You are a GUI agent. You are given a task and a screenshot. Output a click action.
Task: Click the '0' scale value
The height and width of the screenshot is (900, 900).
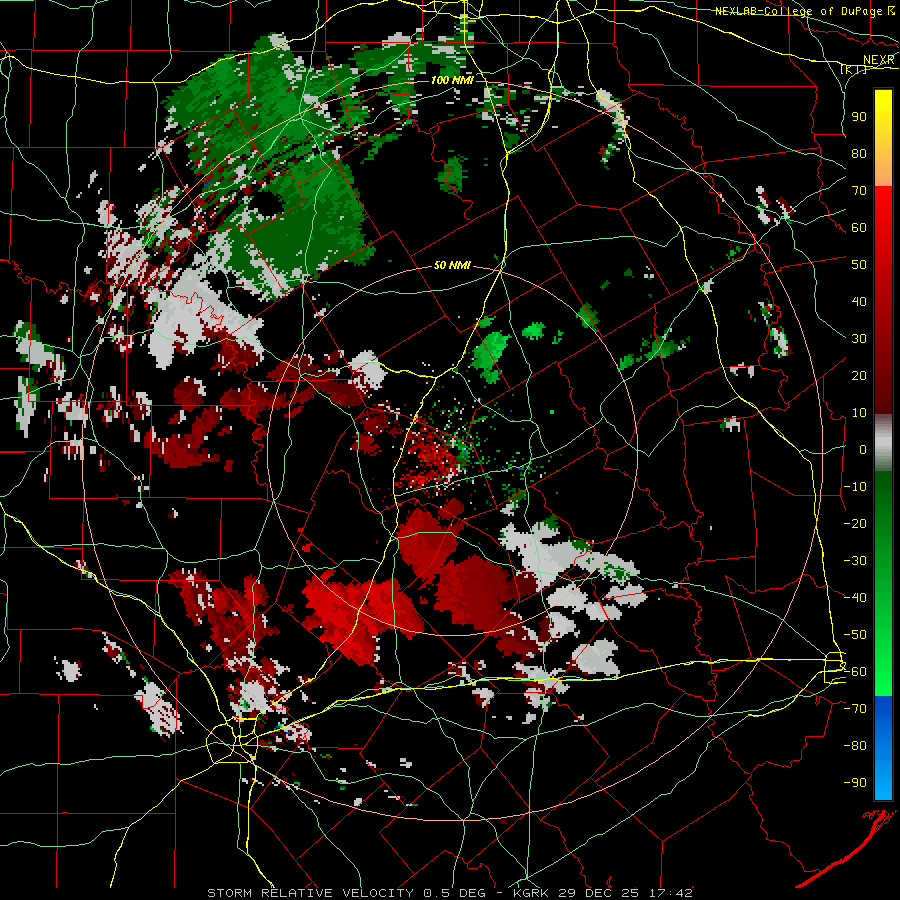863,449
